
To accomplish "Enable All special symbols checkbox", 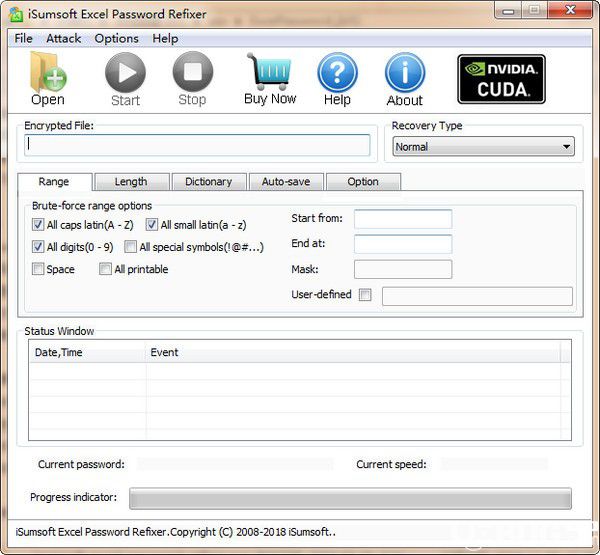I will click(130, 246).
